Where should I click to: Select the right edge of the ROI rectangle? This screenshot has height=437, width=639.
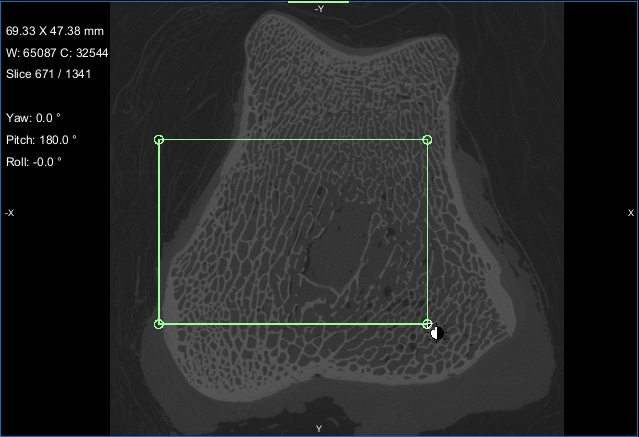click(x=428, y=232)
